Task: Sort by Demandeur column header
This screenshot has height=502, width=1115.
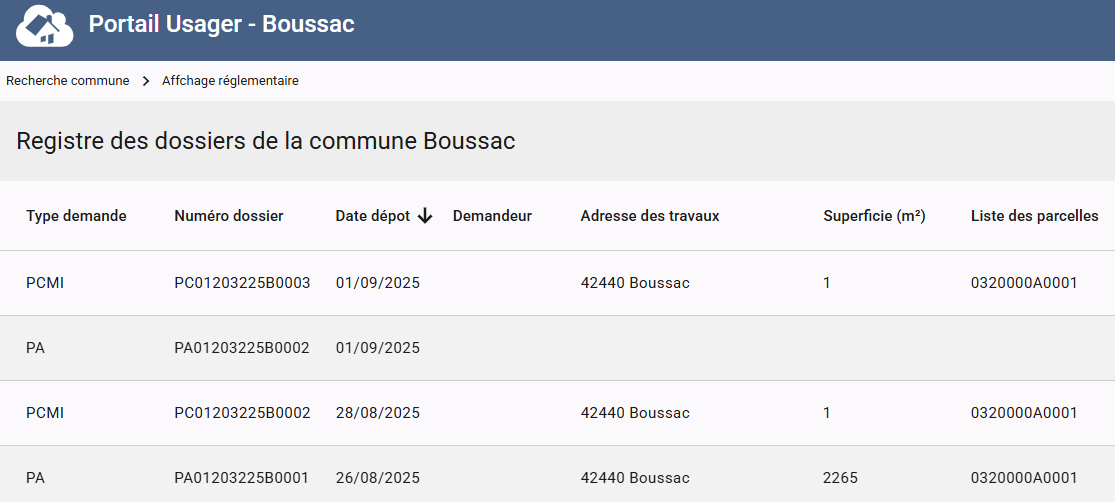Action: click(x=492, y=216)
